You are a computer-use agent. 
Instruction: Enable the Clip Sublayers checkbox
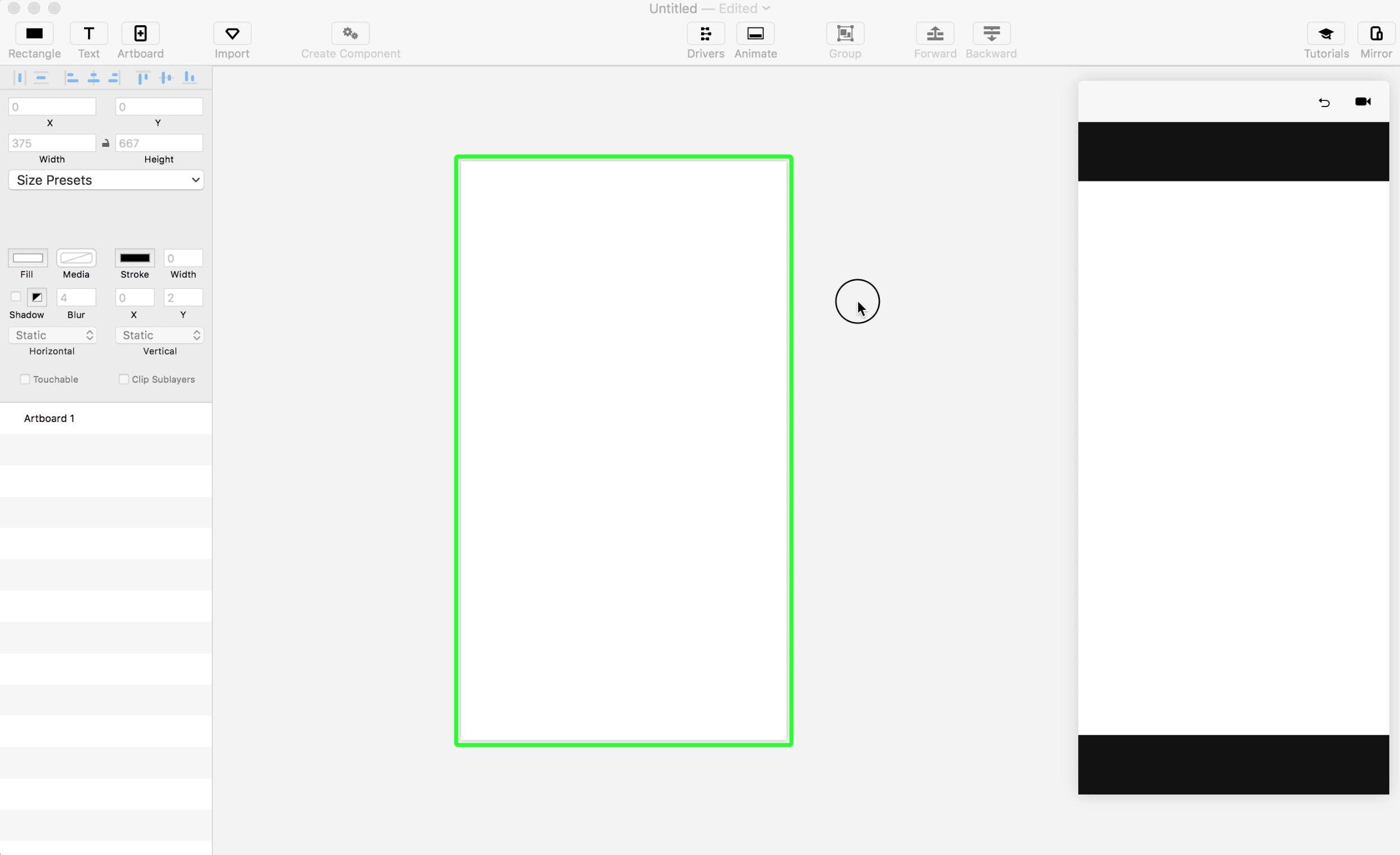[x=123, y=379]
